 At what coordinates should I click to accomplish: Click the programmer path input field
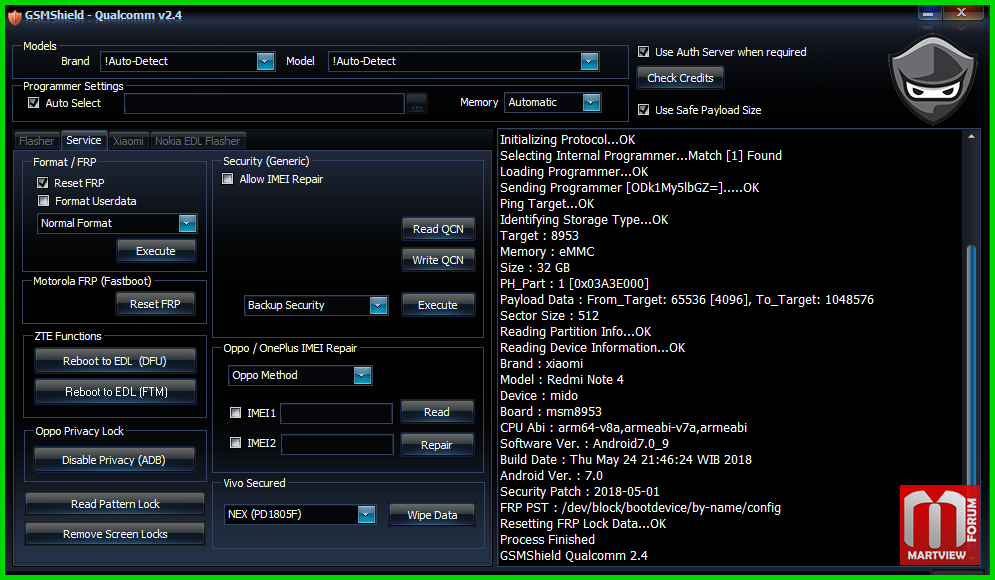click(x=264, y=103)
